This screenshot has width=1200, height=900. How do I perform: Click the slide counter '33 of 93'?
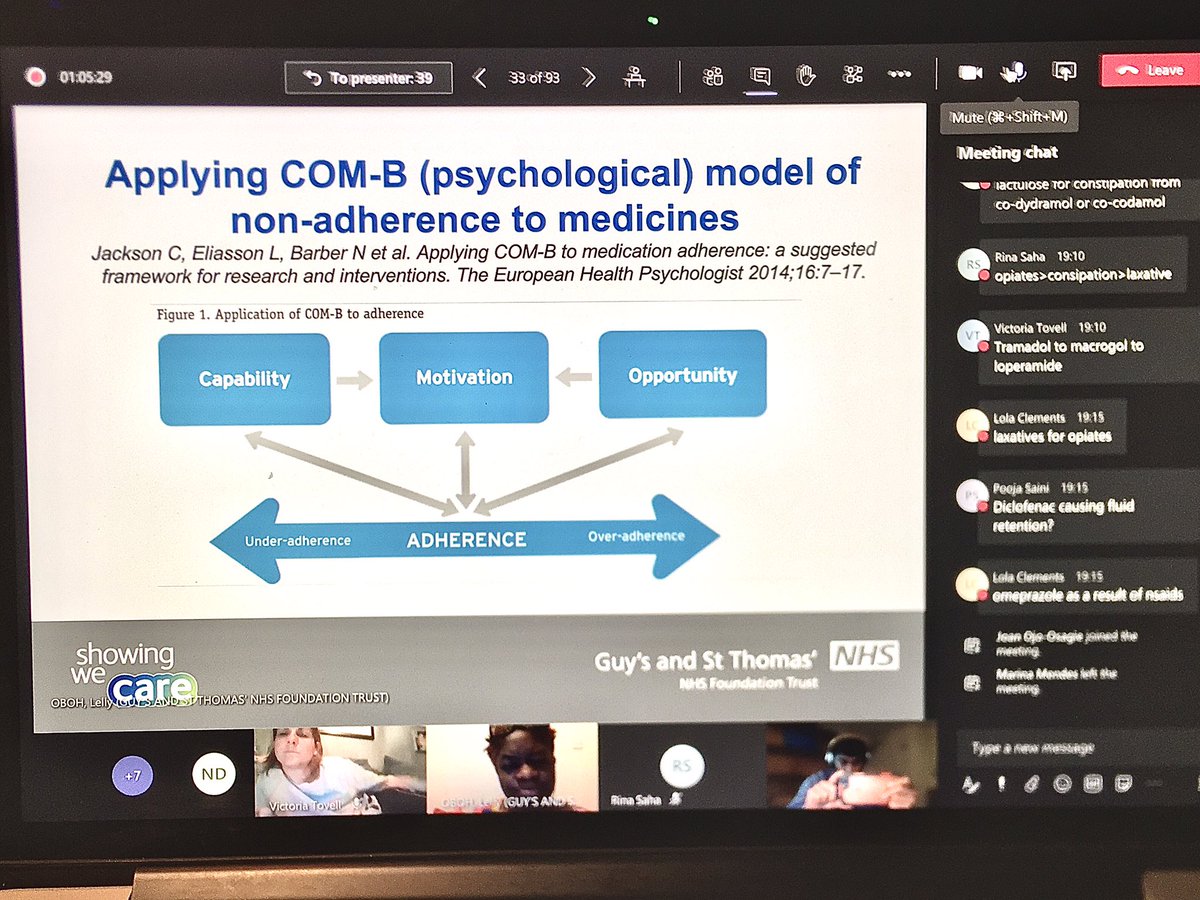click(x=533, y=77)
